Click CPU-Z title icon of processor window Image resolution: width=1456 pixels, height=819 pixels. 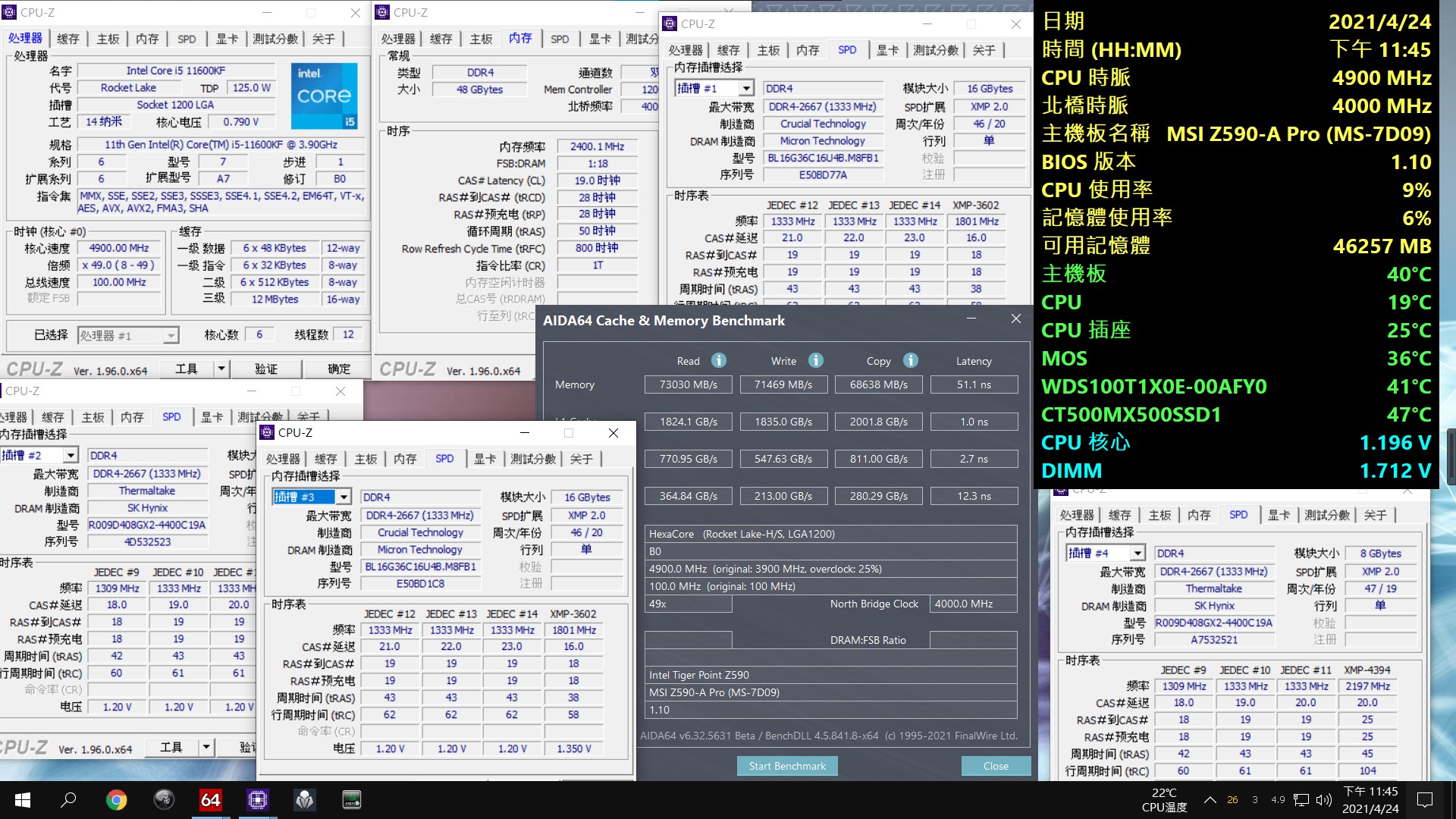[9, 12]
